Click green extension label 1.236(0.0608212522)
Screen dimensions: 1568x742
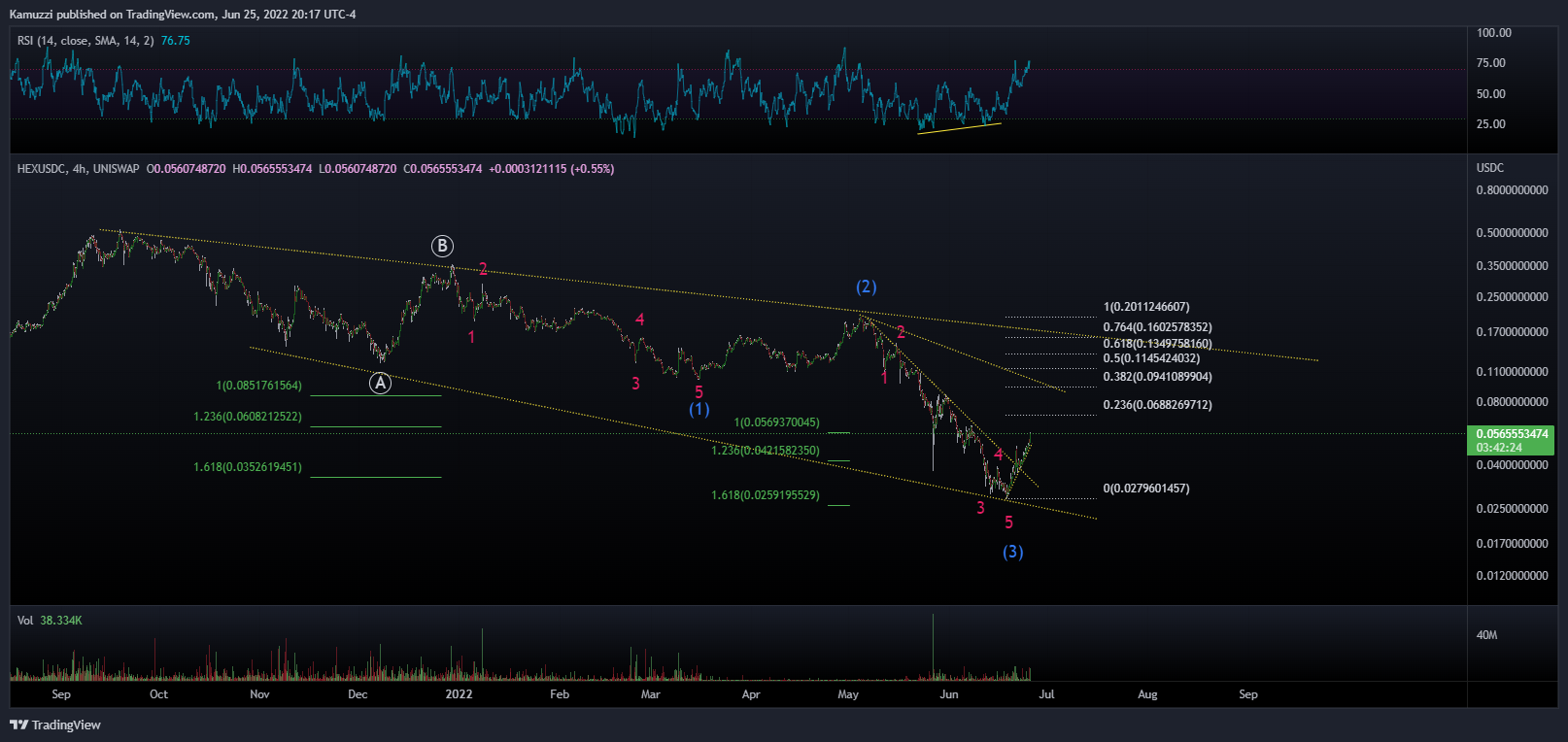[x=248, y=417]
